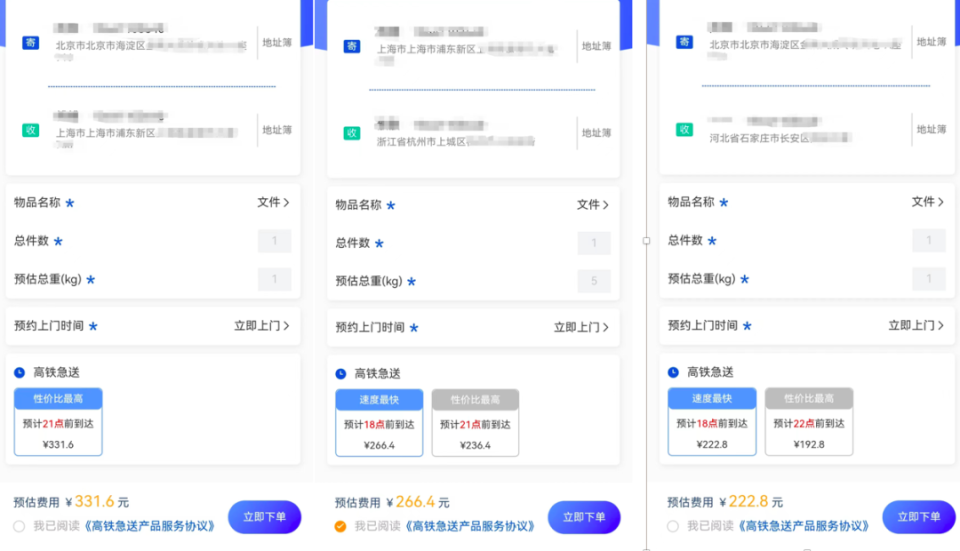Screen dimensions: 960x551
Task: Click 立即下单 for the ¥266.4 order
Action: coord(584,517)
